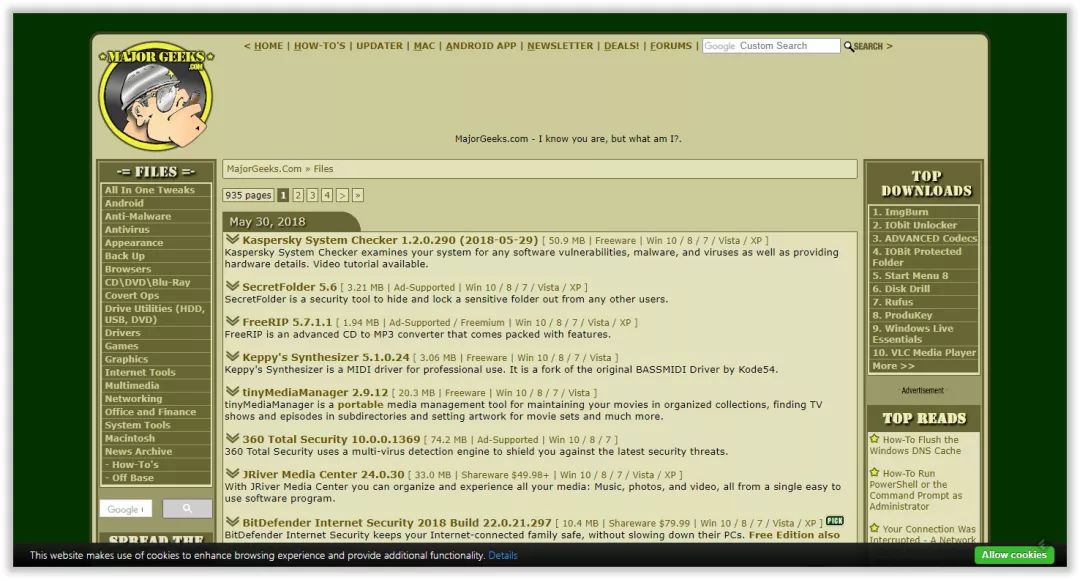Open FreeRIP 5.7.1.1 title link

287,322
